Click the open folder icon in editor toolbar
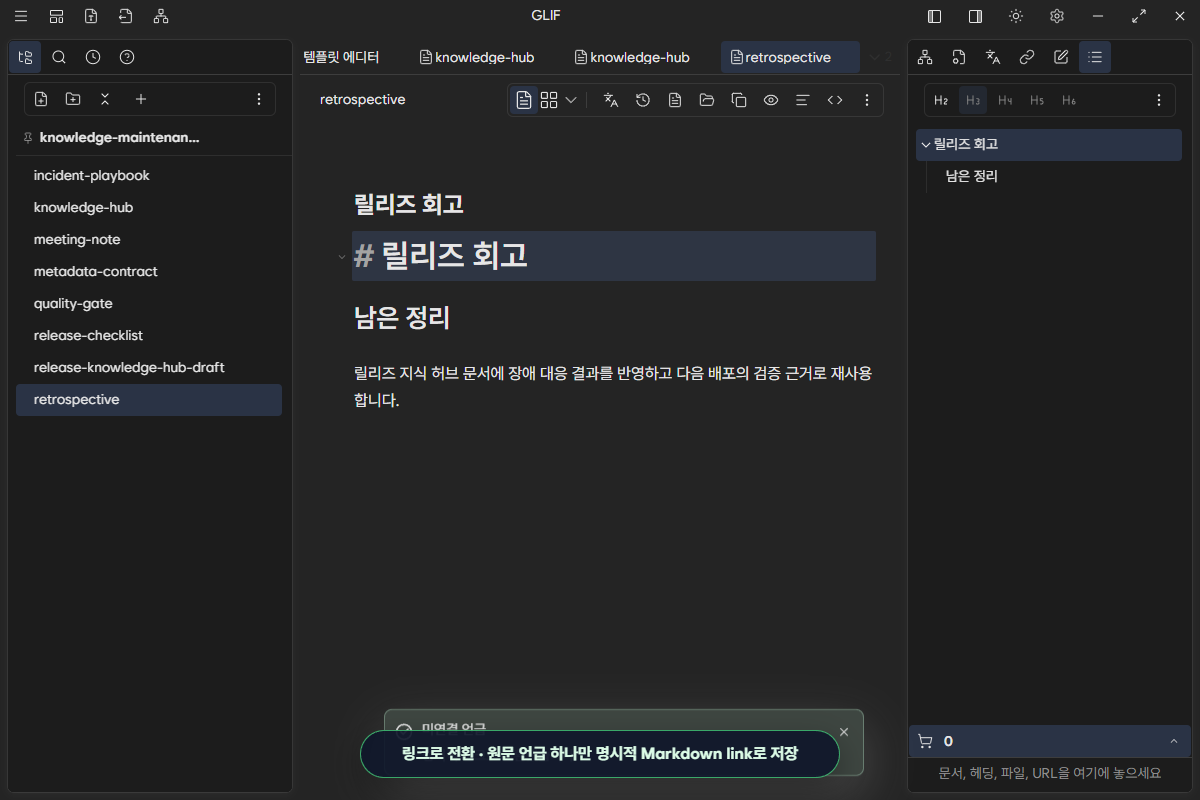Image resolution: width=1200 pixels, height=800 pixels. pos(707,100)
